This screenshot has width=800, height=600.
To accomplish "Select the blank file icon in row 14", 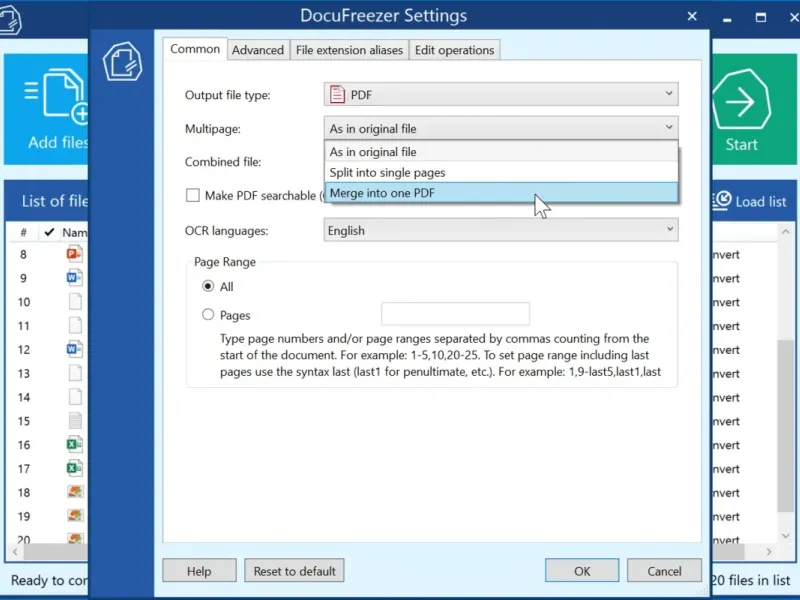I will tap(75, 397).
